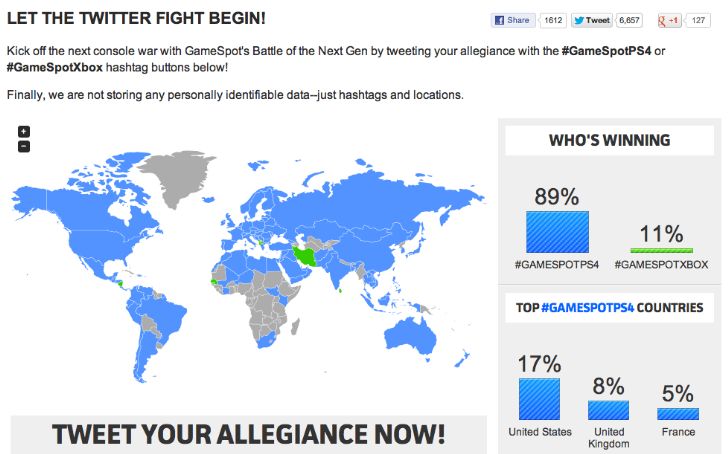Select the green Iran country on map

coord(305,257)
